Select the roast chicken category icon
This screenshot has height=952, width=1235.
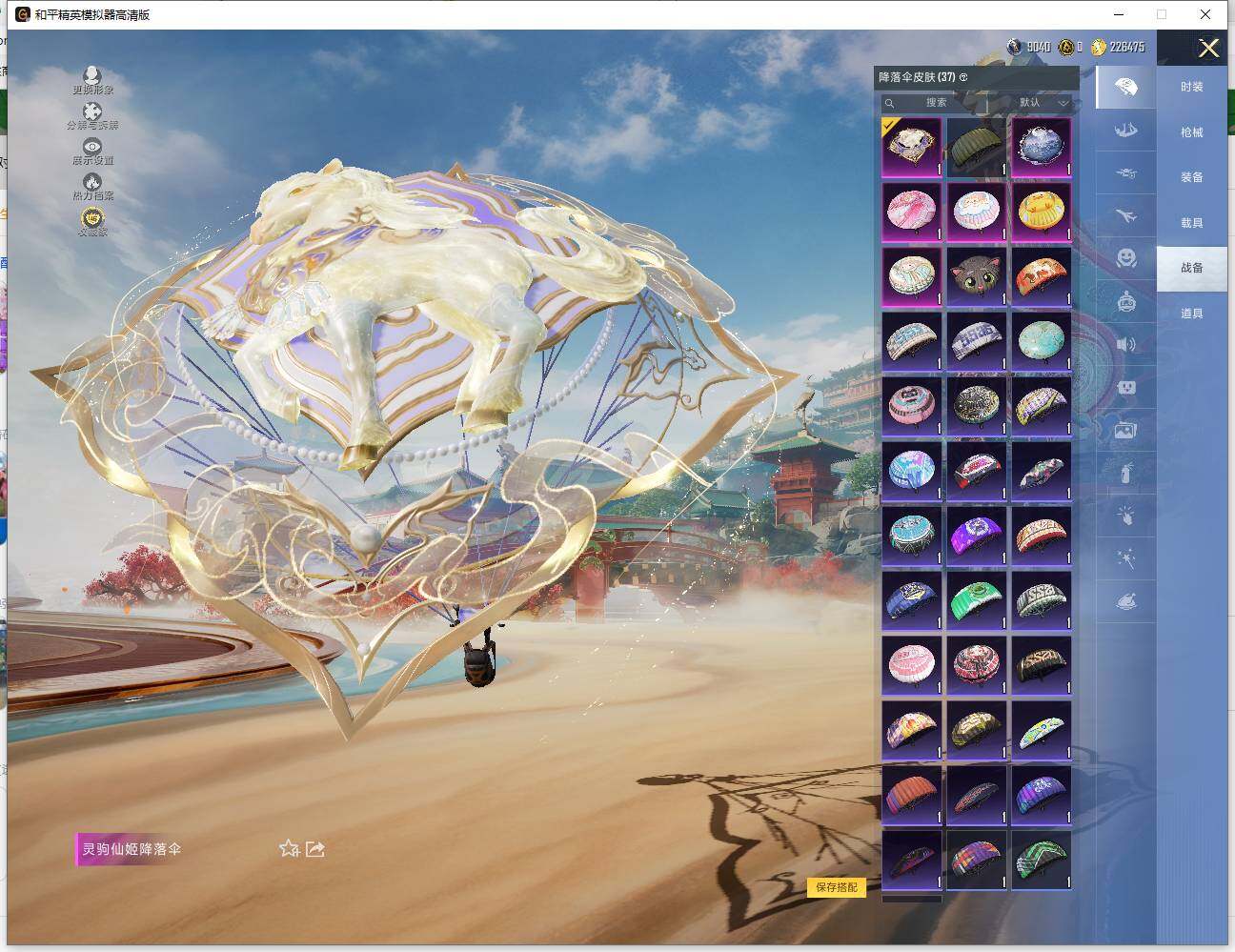pos(1125,601)
